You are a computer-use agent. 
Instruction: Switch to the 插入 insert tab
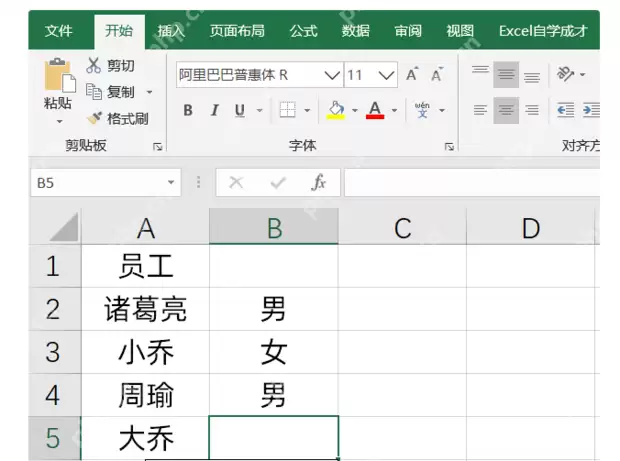click(171, 31)
